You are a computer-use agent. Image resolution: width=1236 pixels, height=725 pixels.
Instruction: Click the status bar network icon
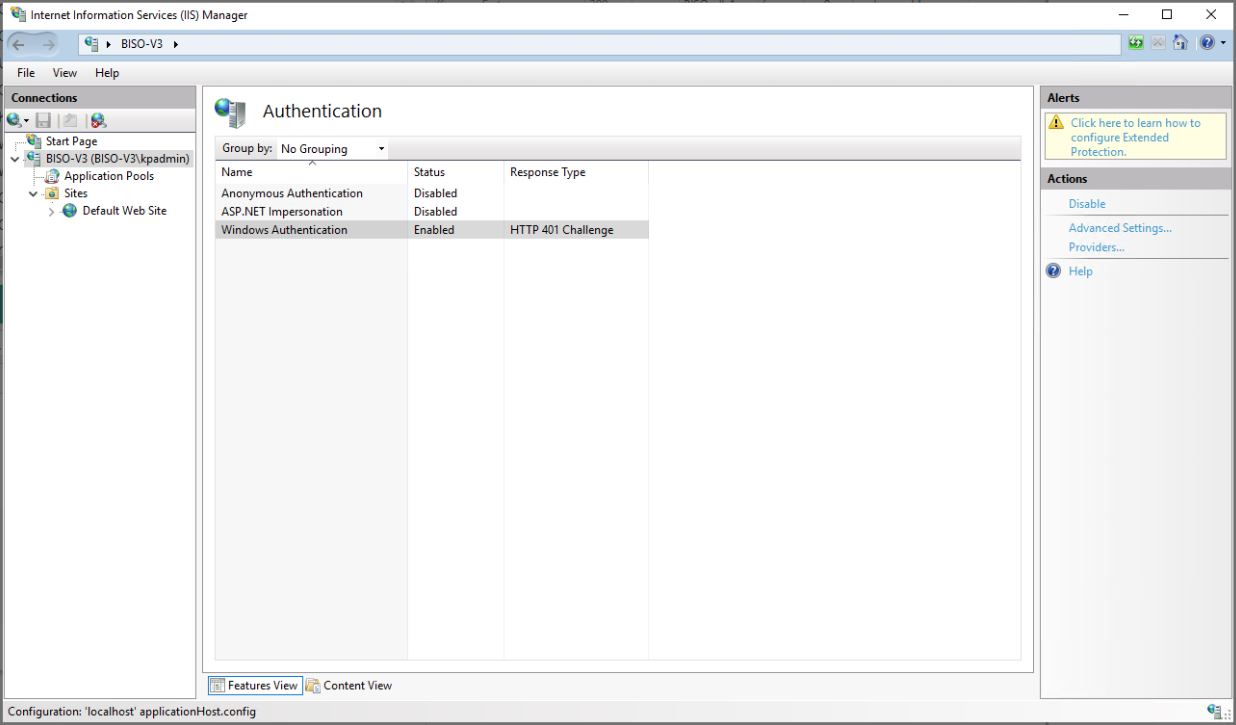click(x=1215, y=711)
